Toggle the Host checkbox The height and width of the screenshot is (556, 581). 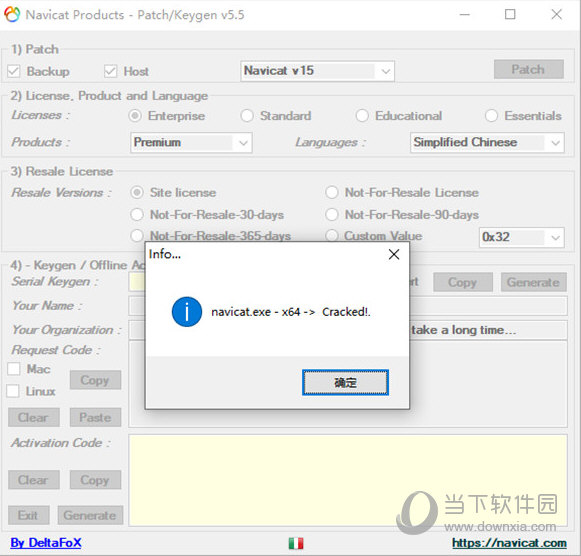pos(110,71)
